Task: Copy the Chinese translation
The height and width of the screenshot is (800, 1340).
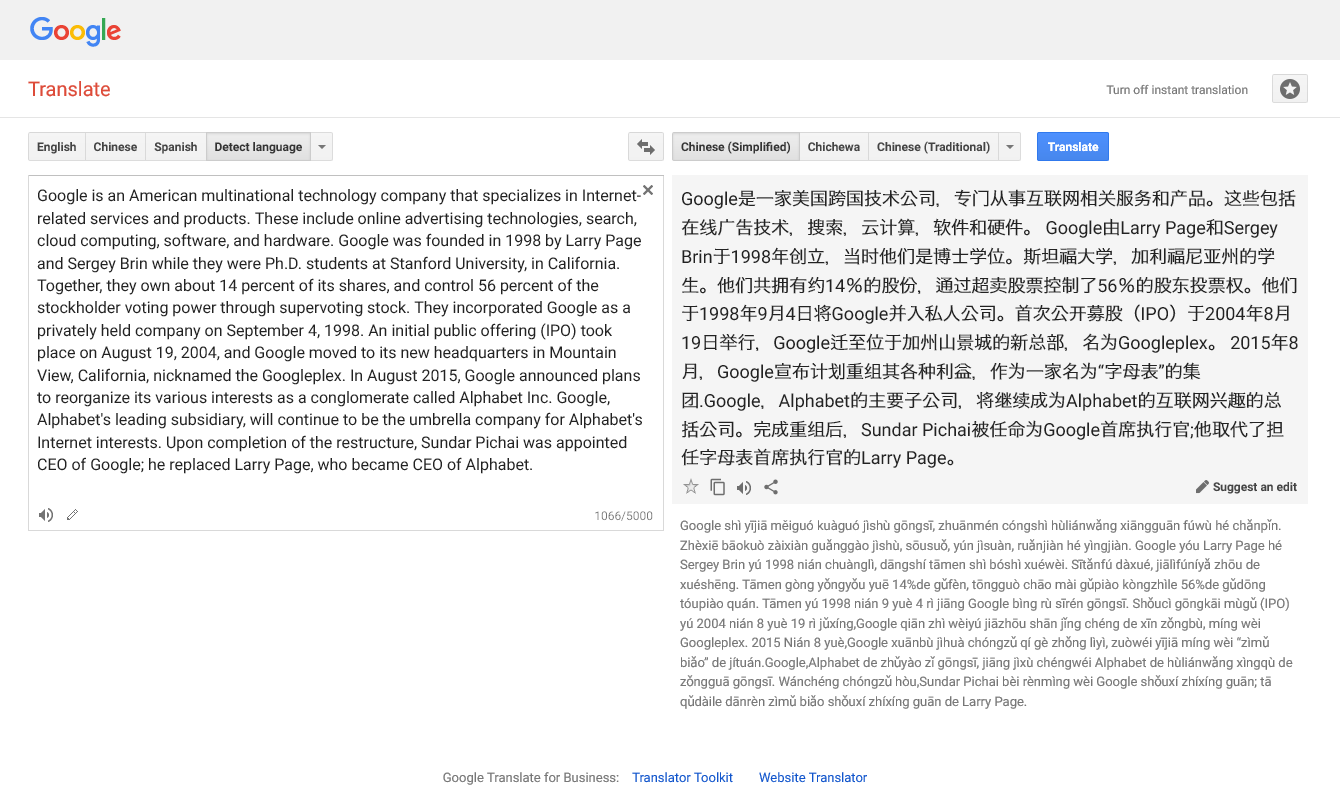Action: point(717,487)
